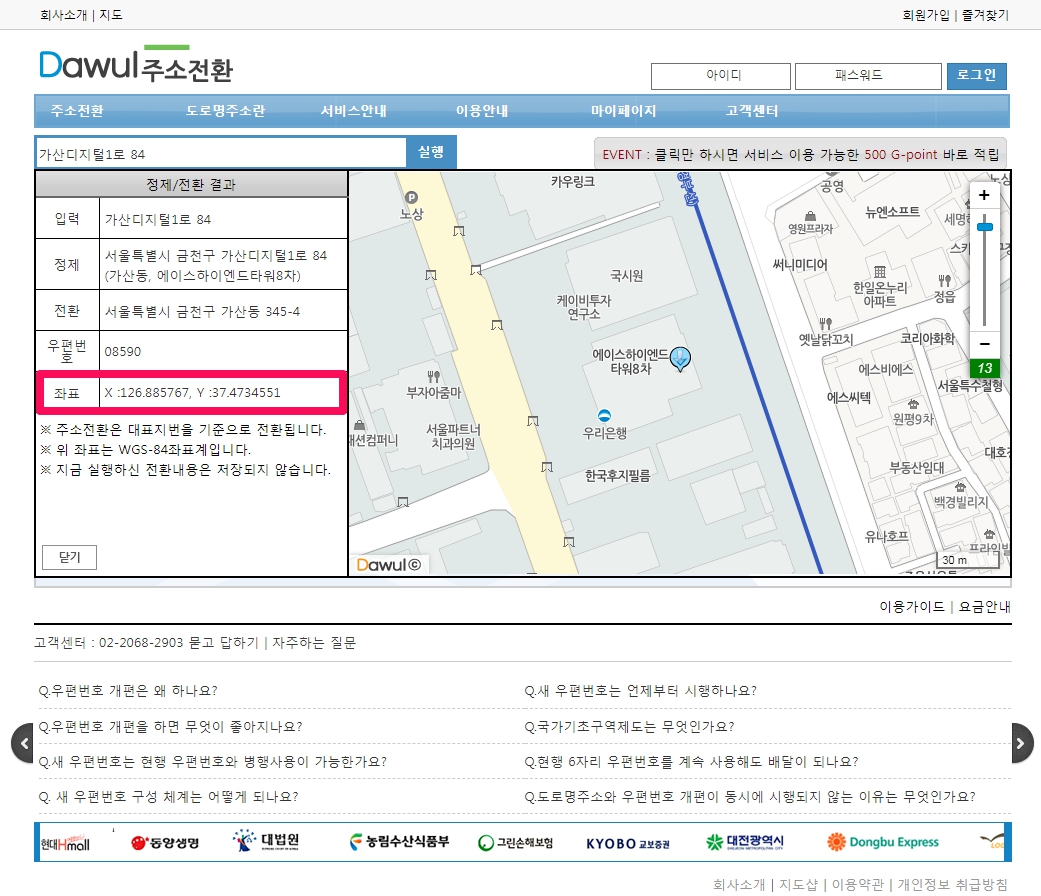The image size is (1041, 896).
Task: Open FAQ 우편번호 개편은 왜 하나요
Action: [128, 690]
